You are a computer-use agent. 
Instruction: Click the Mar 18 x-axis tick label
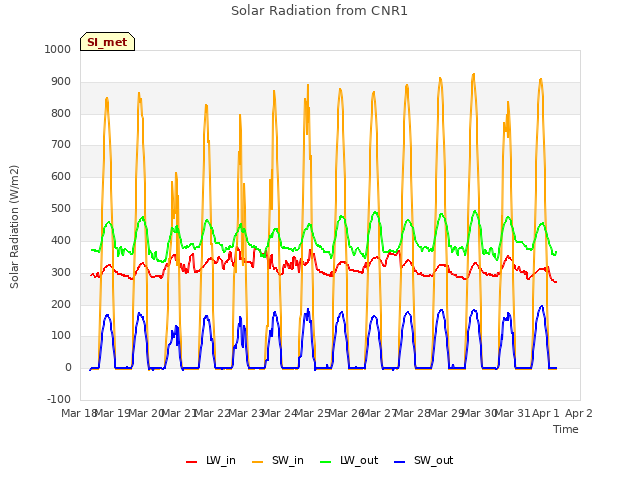pos(78,413)
